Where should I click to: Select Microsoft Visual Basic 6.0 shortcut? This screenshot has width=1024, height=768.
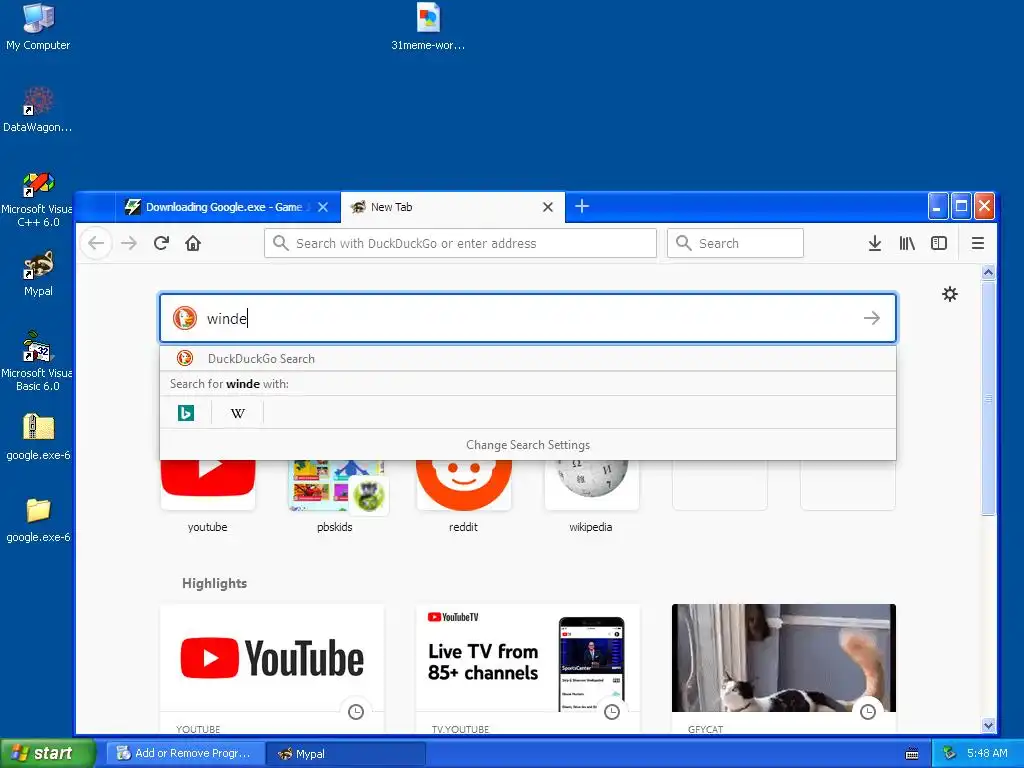38,361
